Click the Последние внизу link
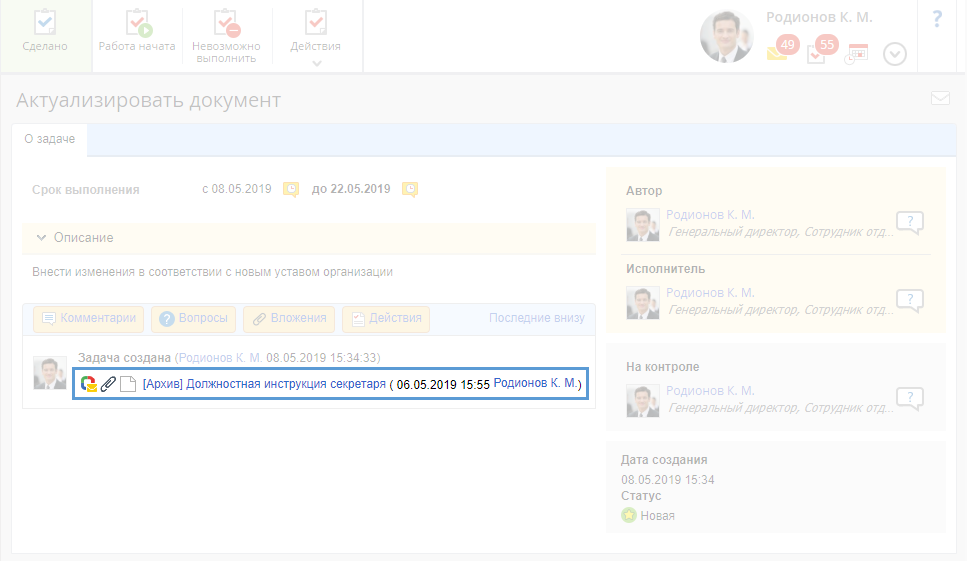Image resolution: width=967 pixels, height=561 pixels. coord(537,318)
